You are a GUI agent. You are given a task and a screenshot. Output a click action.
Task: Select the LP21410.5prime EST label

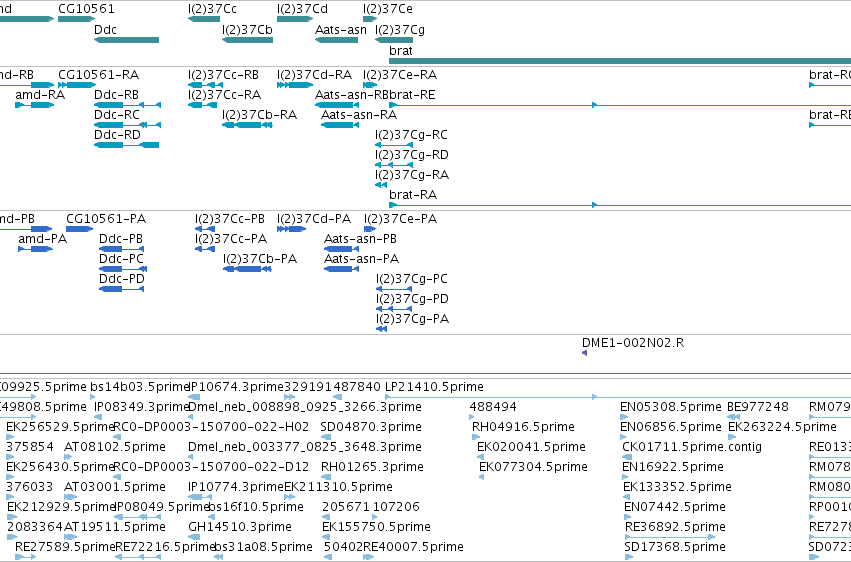pyautogui.click(x=434, y=387)
